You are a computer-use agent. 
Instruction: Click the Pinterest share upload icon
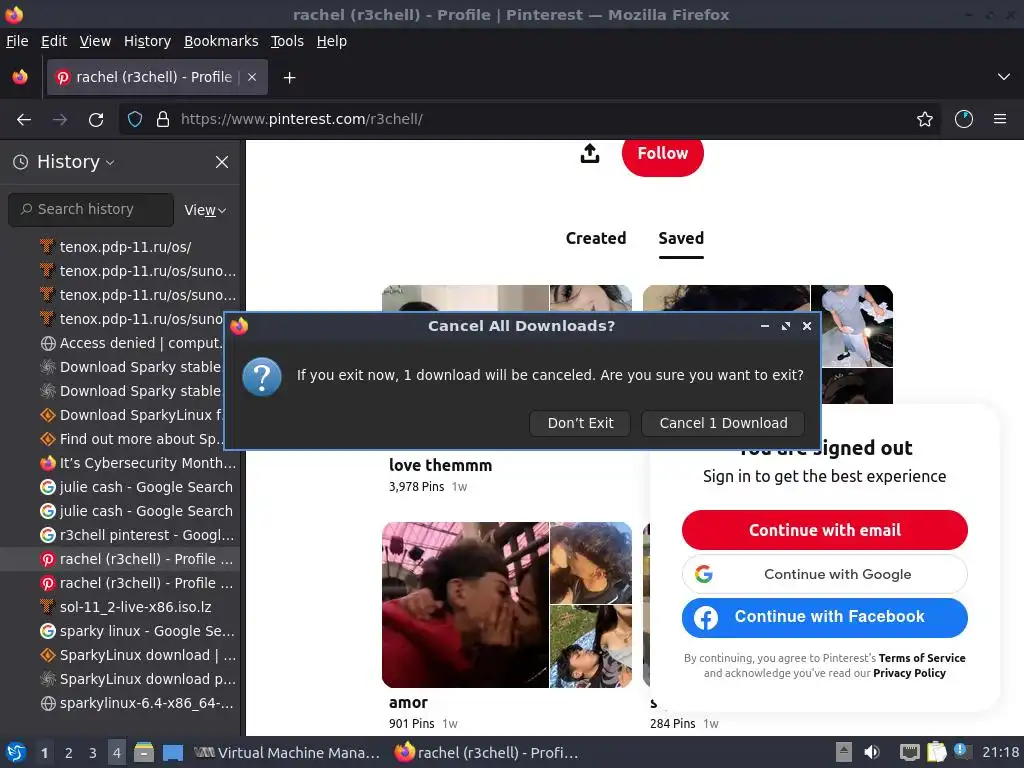click(590, 153)
